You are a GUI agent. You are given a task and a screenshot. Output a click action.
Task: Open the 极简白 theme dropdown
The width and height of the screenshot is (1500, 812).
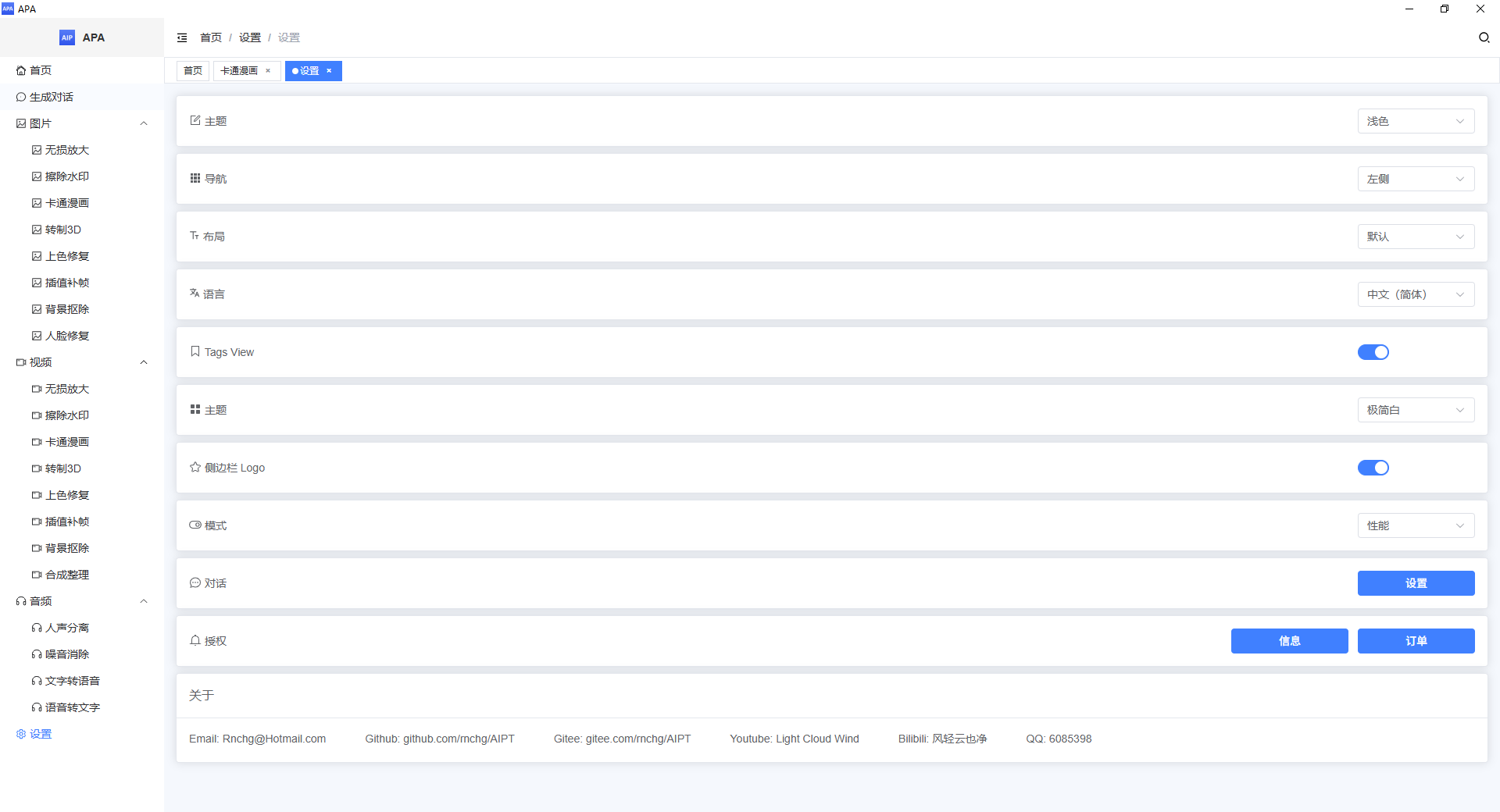(x=1416, y=410)
